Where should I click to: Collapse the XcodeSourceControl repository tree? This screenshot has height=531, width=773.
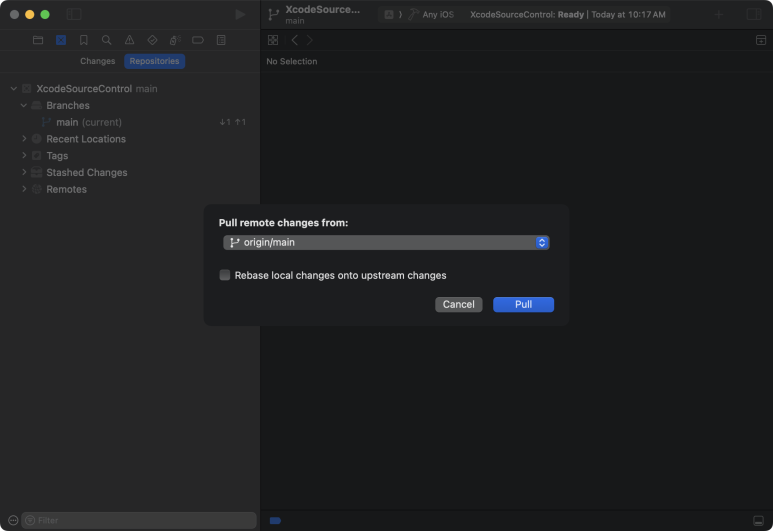[x=14, y=89]
